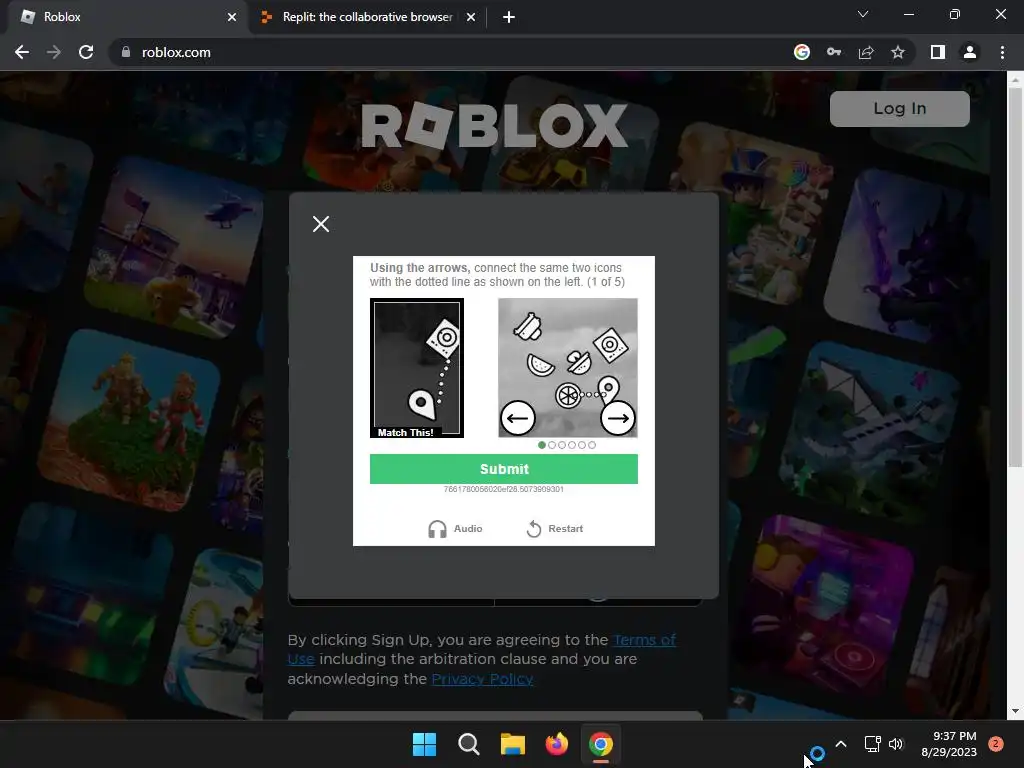Open the clock and date panel
The width and height of the screenshot is (1024, 768).
click(x=949, y=744)
